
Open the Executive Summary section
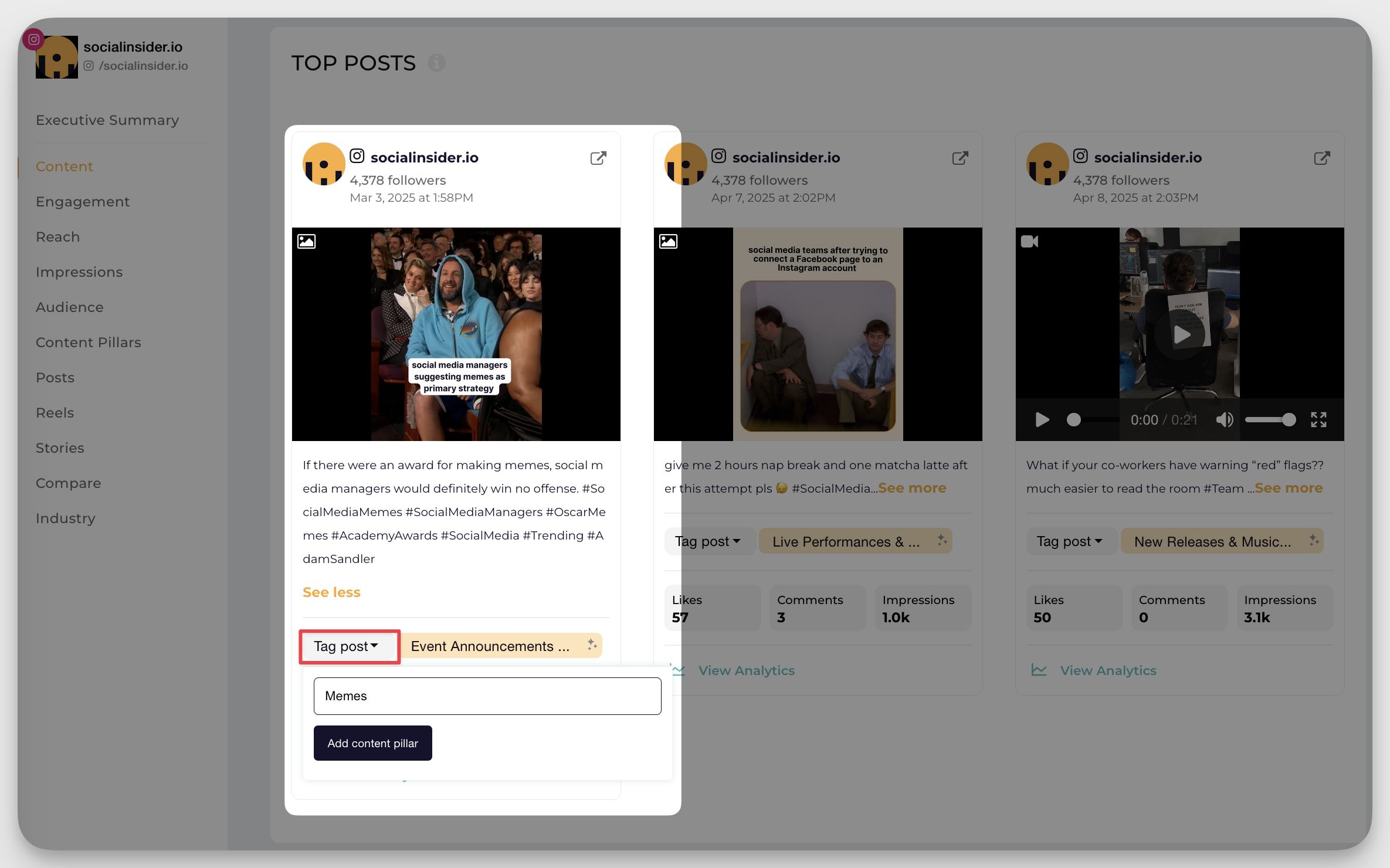[x=107, y=120]
